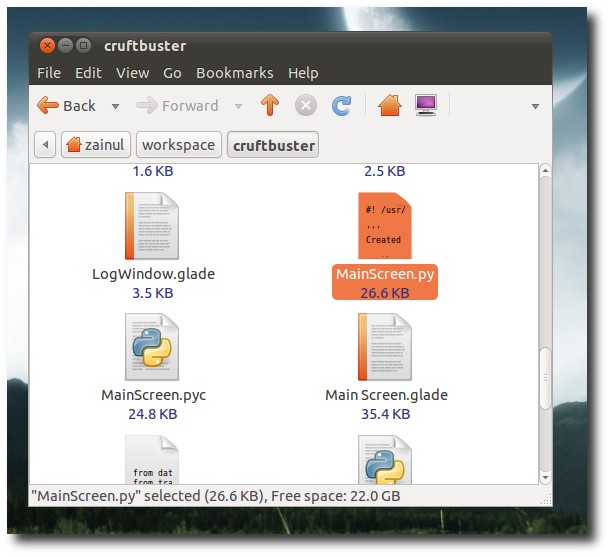Close the cruftbuster window

coord(47,46)
